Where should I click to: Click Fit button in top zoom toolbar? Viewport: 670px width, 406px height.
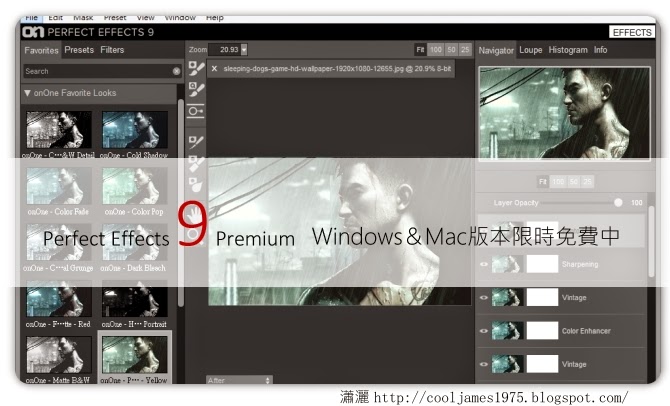coord(420,50)
